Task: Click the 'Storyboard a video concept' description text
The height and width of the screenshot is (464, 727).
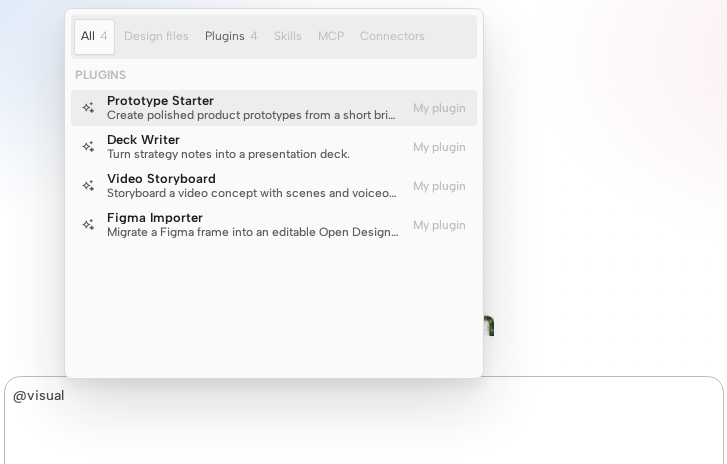Action: [x=252, y=193]
